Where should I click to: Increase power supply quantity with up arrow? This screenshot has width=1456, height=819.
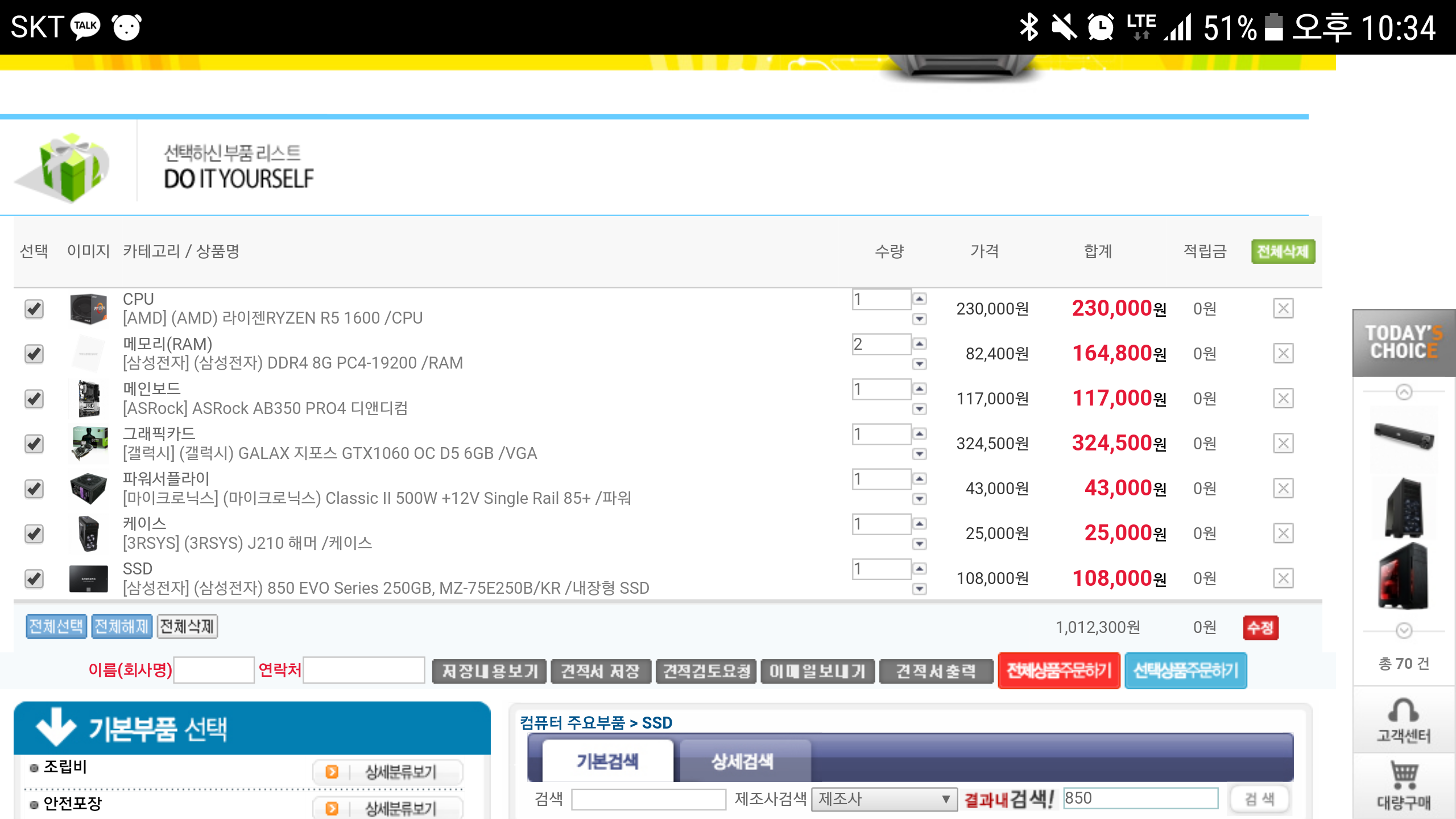click(x=920, y=478)
